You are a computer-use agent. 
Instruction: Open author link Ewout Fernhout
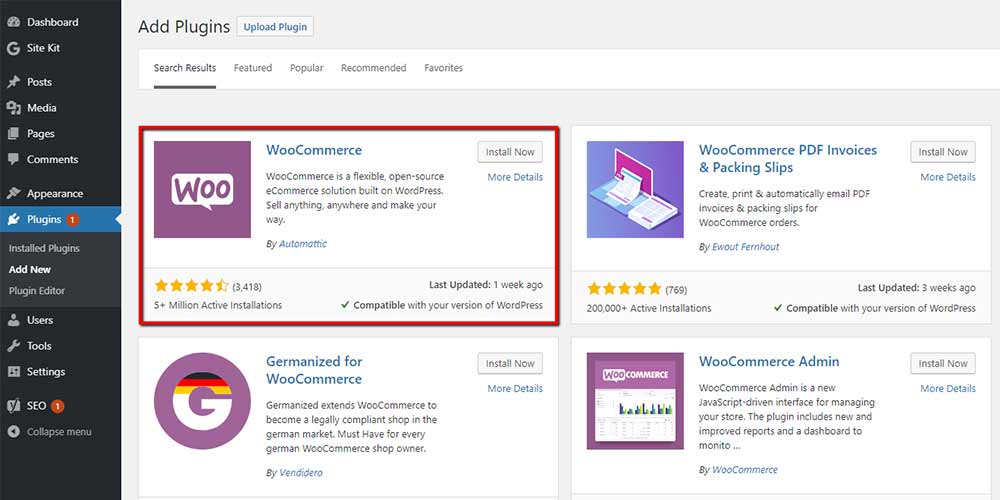click(746, 246)
